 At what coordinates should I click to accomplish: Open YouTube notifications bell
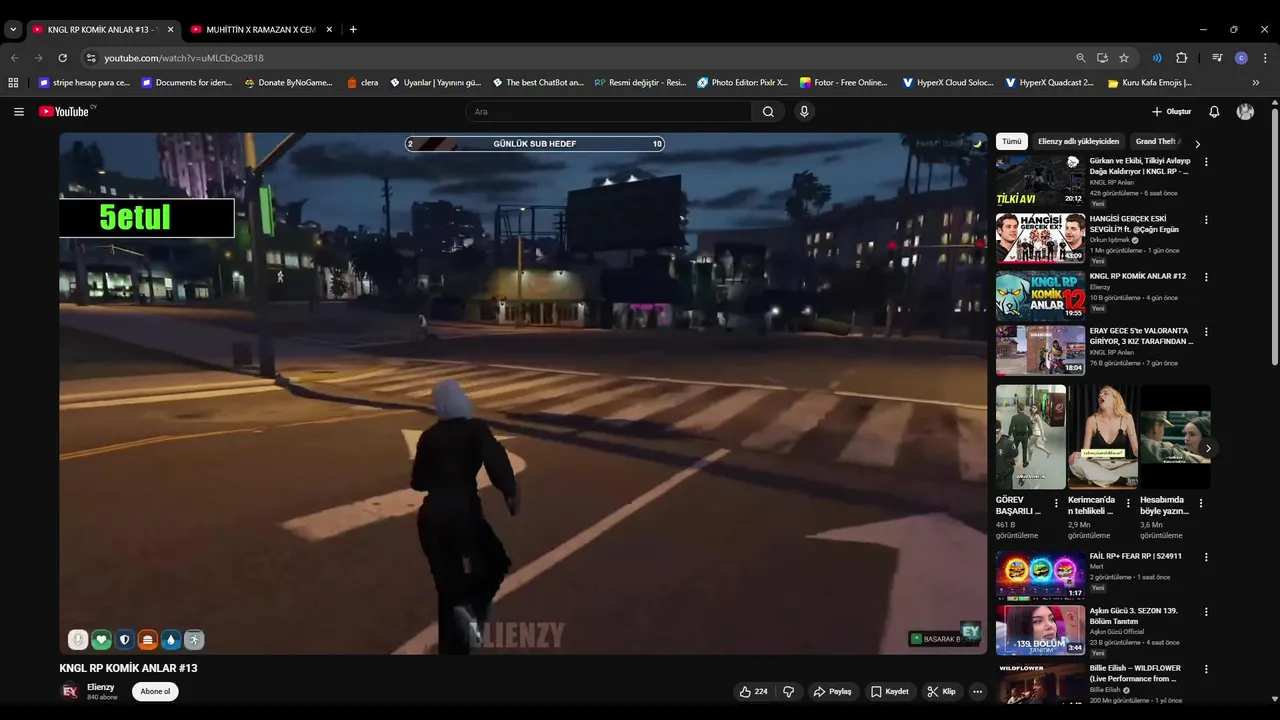1214,112
